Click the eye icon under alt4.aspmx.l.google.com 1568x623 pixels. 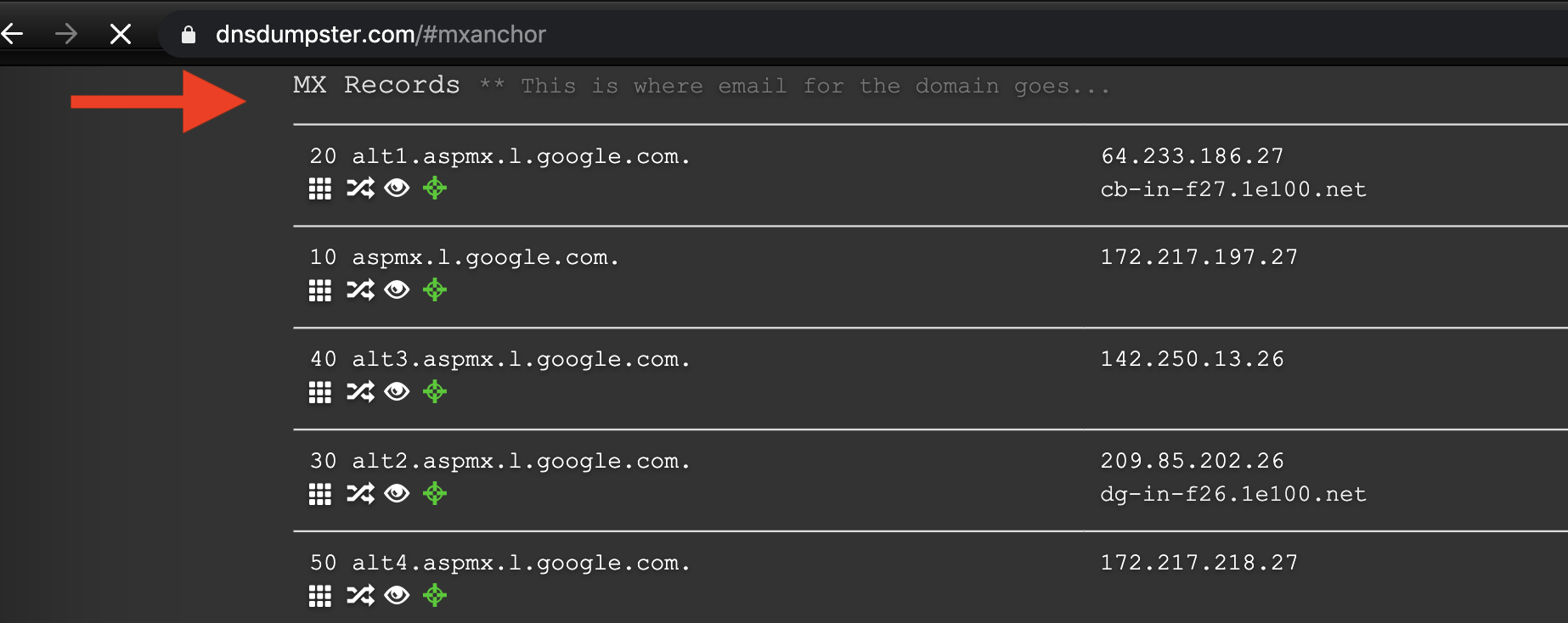(x=397, y=596)
